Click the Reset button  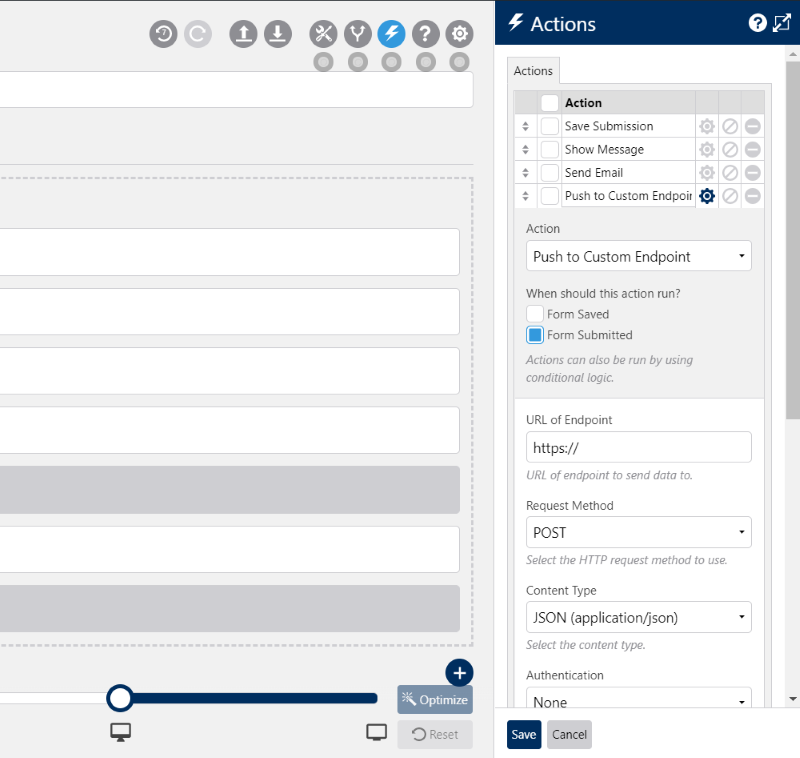(x=435, y=735)
